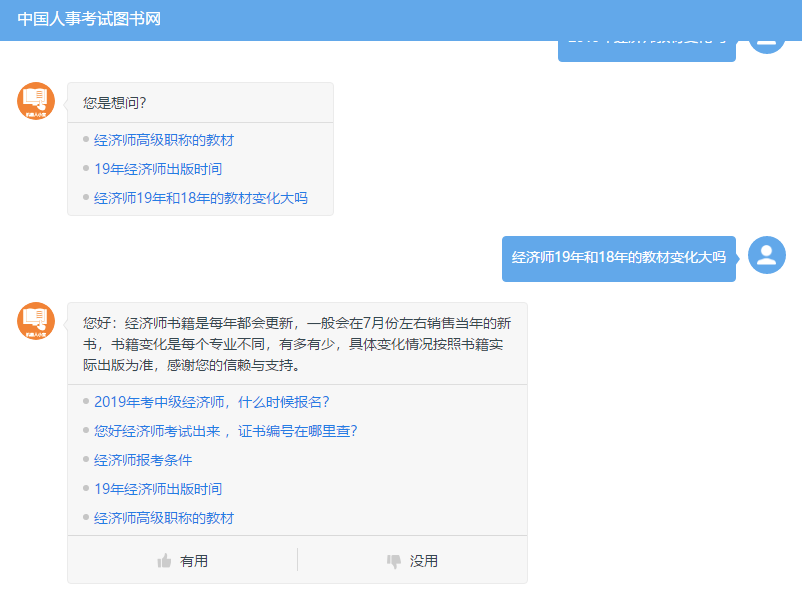802x591 pixels.
Task: Click the robot avatar beside the answer message
Action: click(36, 320)
